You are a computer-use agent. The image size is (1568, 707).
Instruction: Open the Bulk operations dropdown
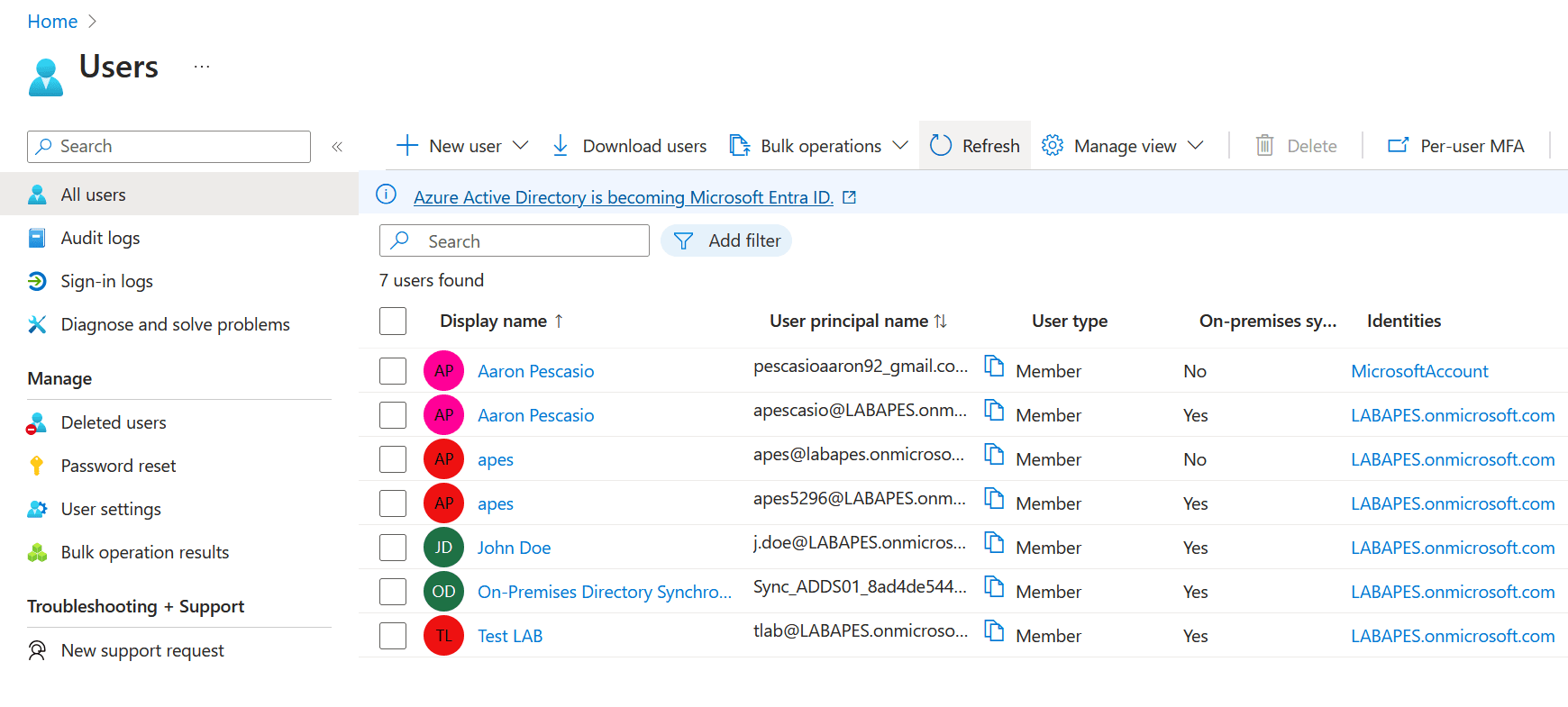pyautogui.click(x=899, y=146)
